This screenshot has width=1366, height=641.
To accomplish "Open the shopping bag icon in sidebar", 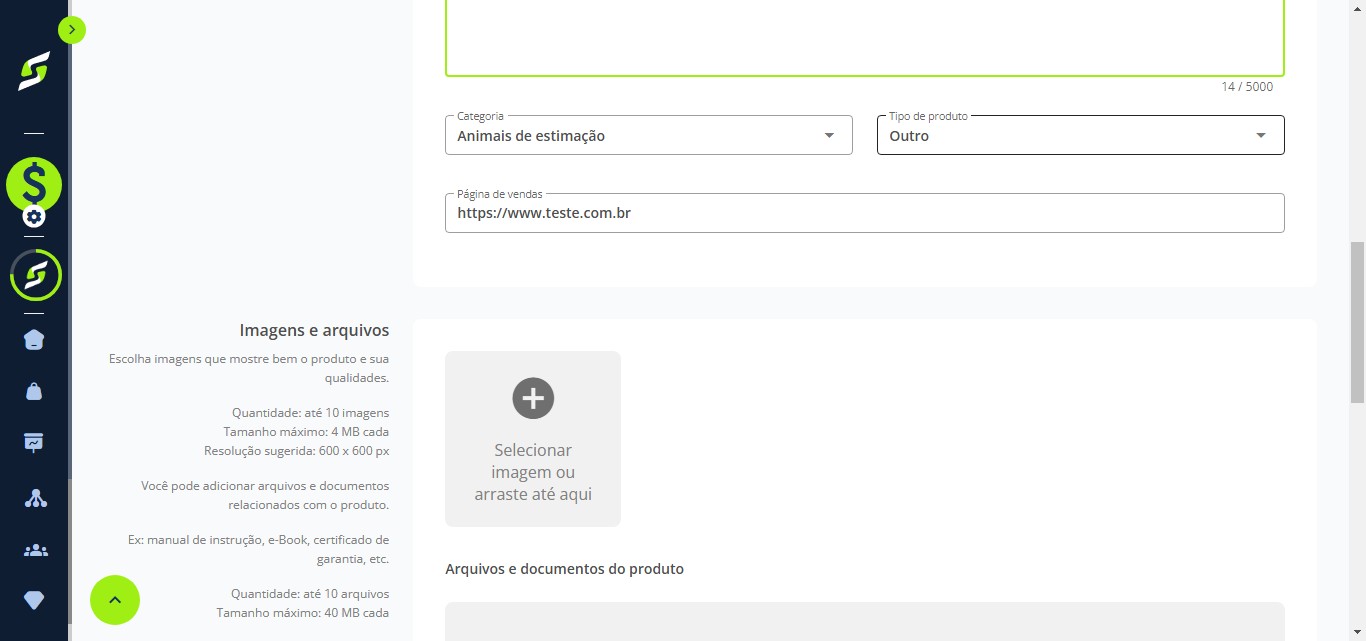I will tap(34, 391).
